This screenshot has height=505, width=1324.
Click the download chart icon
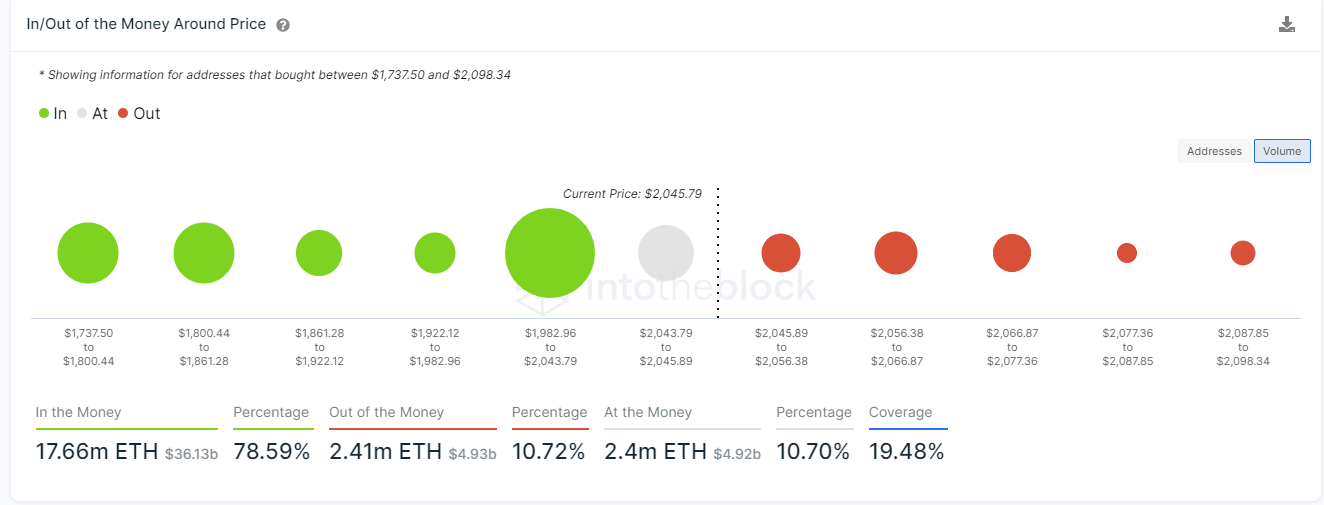[x=1287, y=25]
